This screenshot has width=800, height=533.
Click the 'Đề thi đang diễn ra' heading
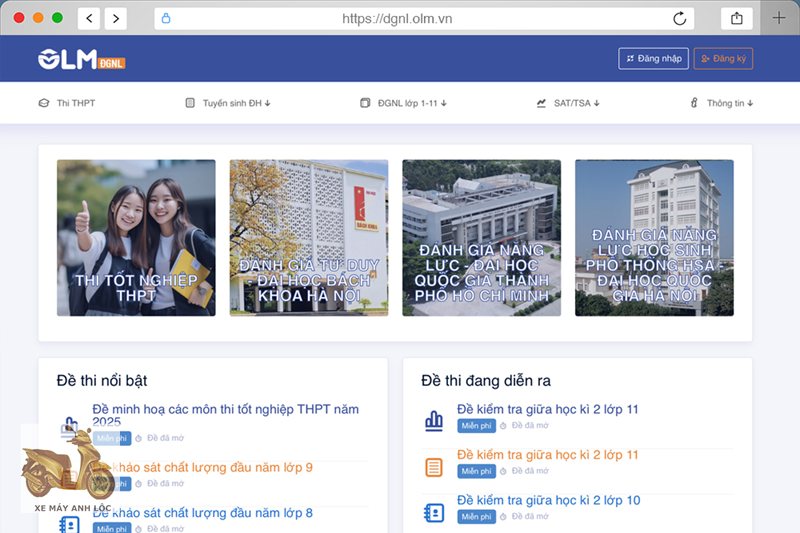coord(486,380)
